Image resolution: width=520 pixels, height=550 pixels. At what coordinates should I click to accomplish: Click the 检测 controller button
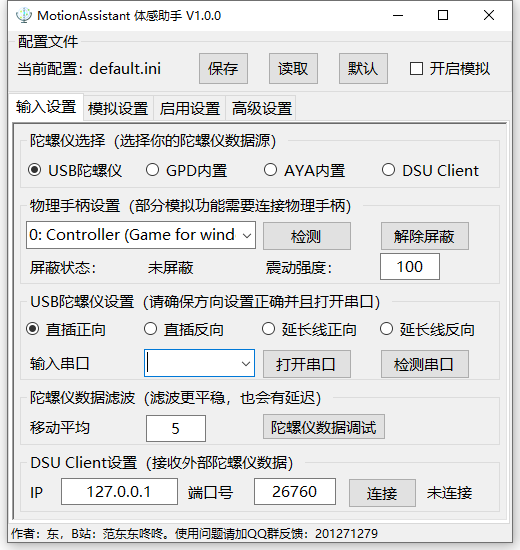click(307, 236)
